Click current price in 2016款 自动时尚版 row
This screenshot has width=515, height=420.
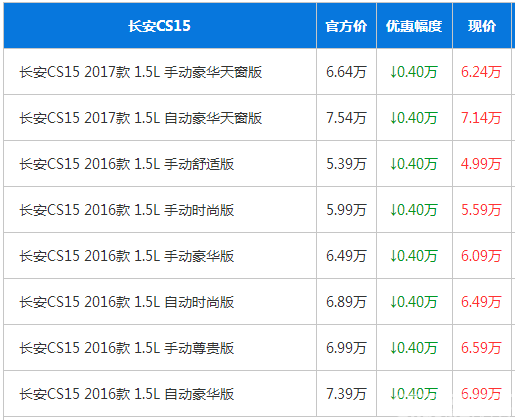481,302
